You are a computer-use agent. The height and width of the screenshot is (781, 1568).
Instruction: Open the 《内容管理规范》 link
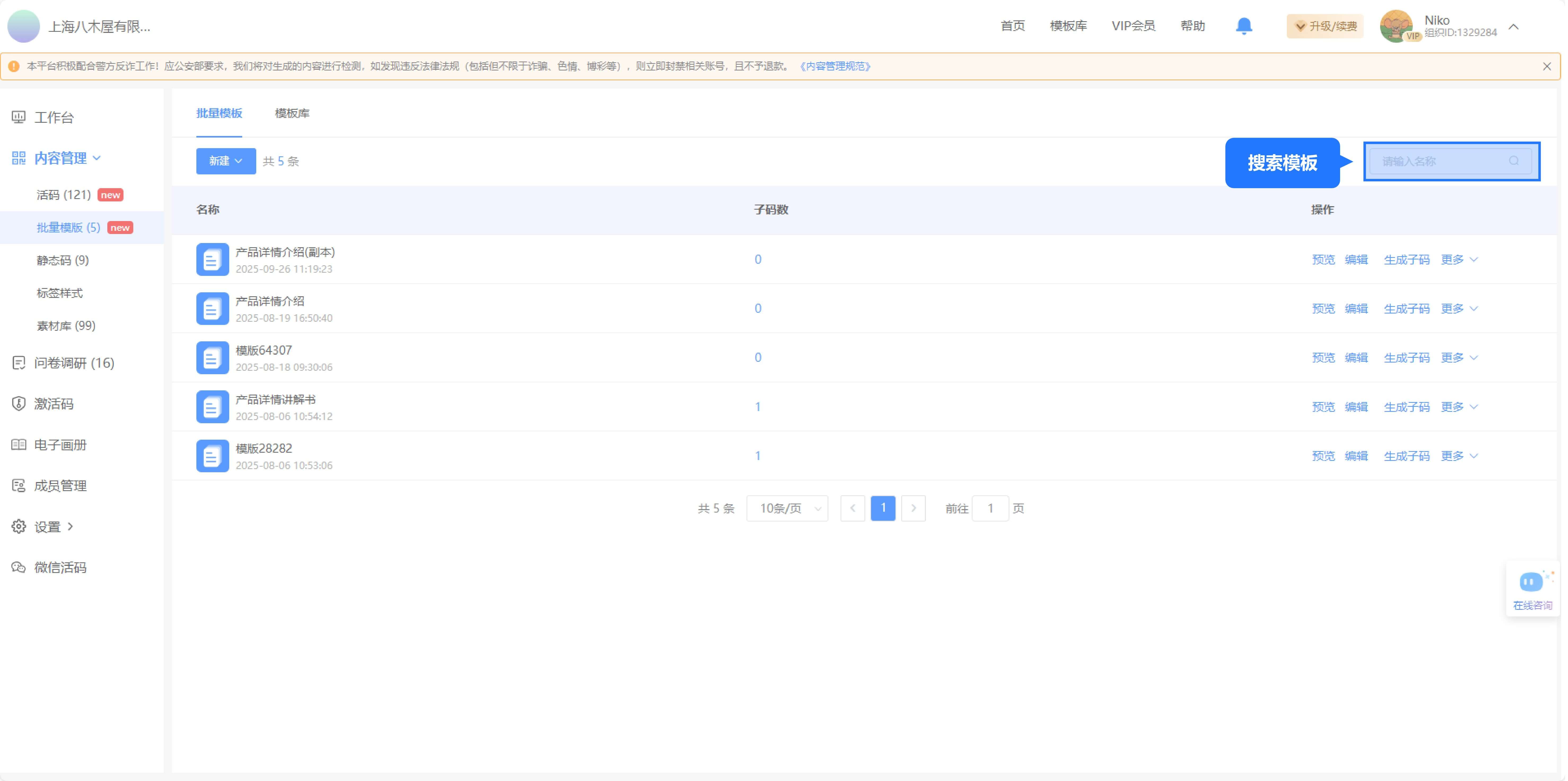[x=835, y=66]
